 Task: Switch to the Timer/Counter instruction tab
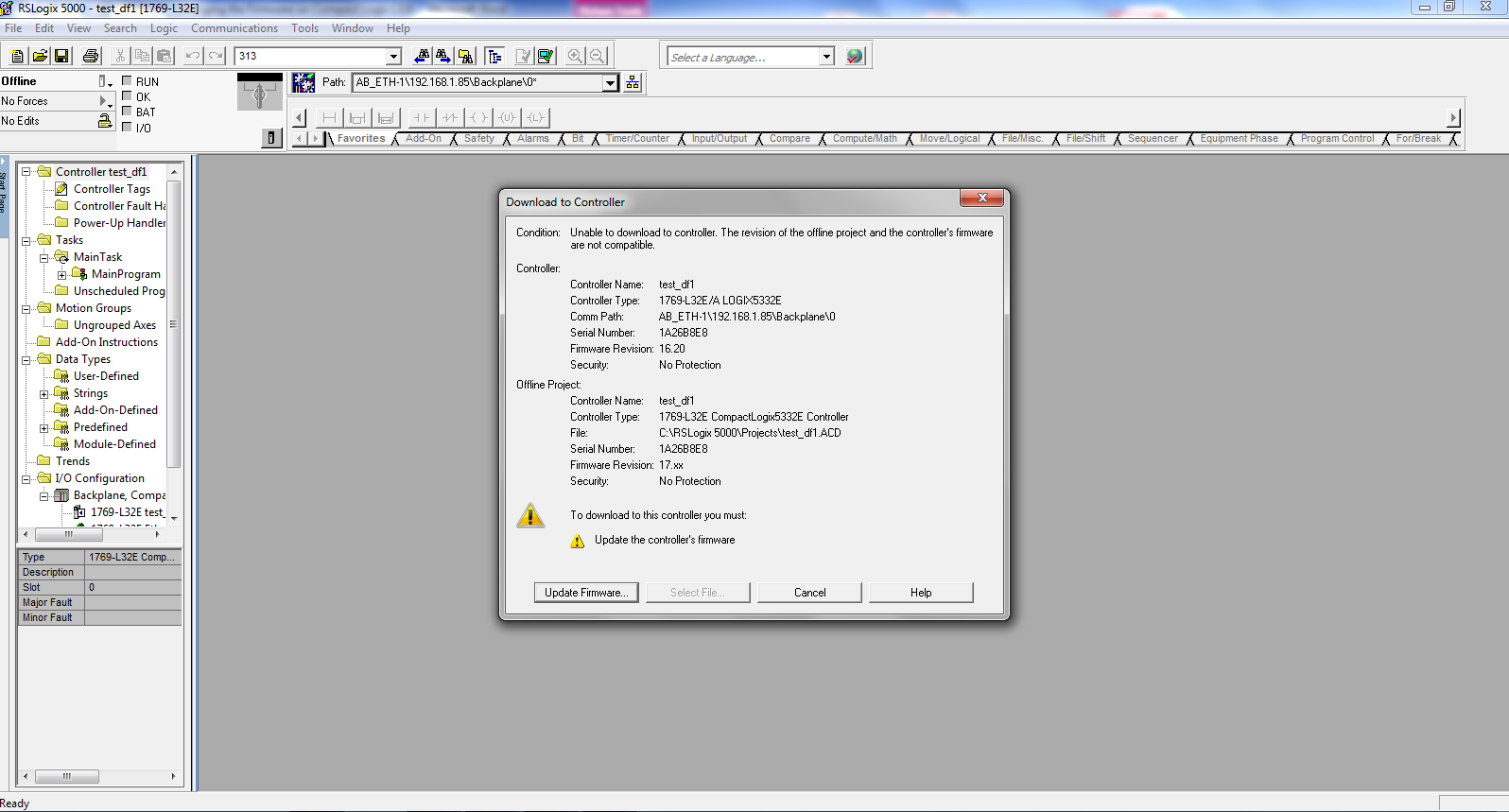click(637, 139)
